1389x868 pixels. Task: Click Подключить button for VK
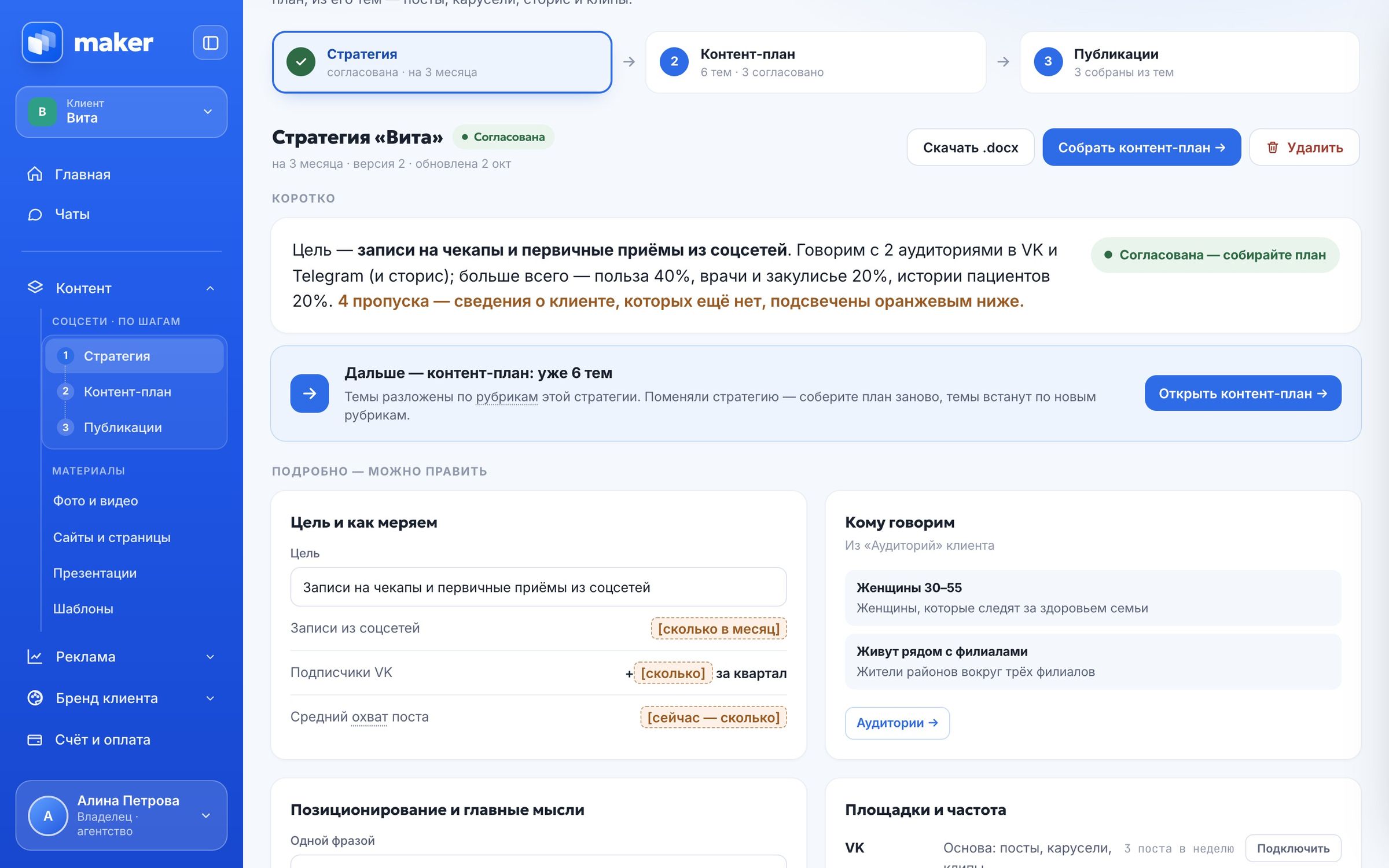(1293, 849)
